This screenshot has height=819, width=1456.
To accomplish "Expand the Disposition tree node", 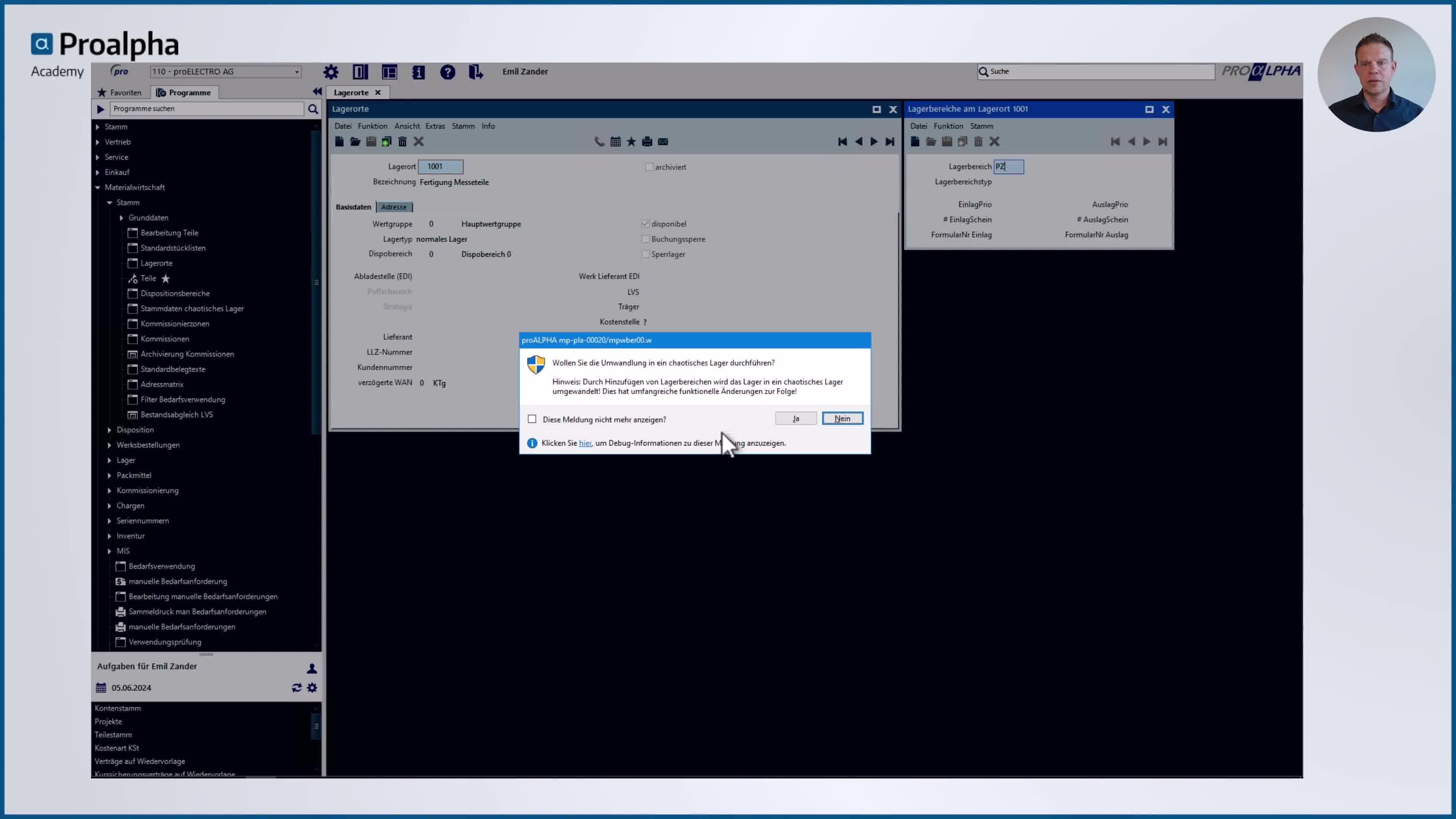I will click(x=110, y=430).
